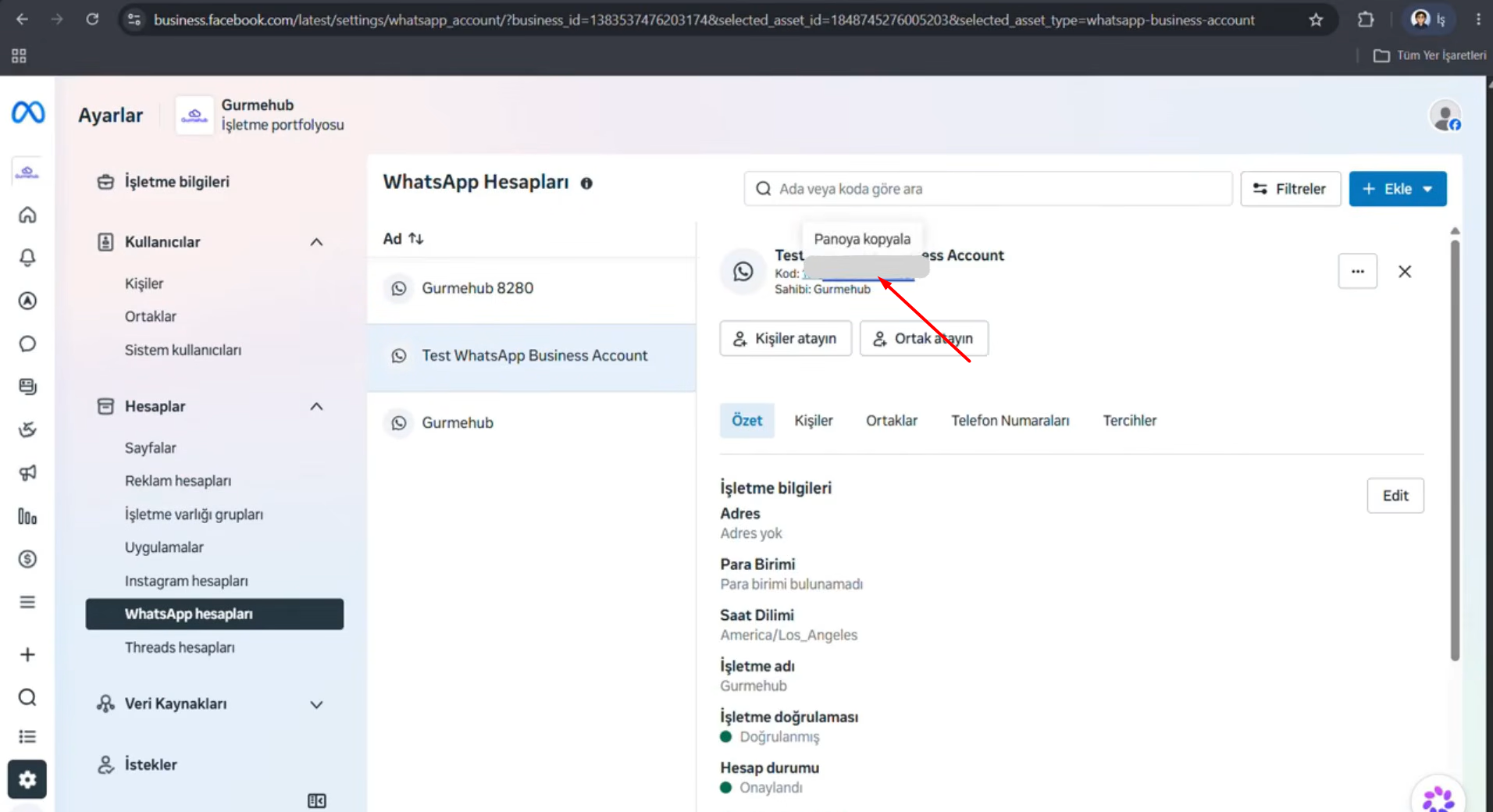Switch to the Tercihler tab

point(1129,420)
